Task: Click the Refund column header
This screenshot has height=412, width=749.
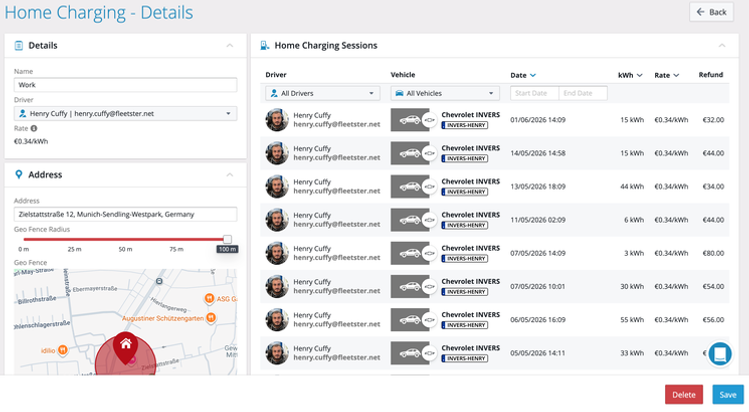Action: point(711,74)
